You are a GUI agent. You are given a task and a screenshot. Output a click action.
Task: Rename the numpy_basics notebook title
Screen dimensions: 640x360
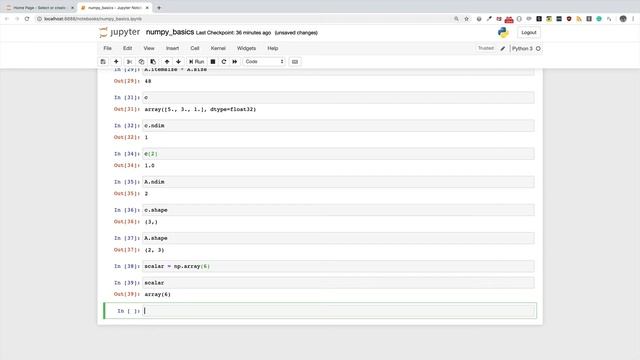click(170, 32)
